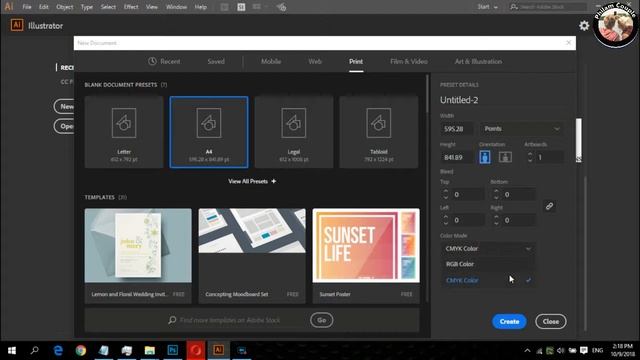Choose the Letter preset card
Image resolution: width=640 pixels, height=360 pixels.
pos(124,132)
